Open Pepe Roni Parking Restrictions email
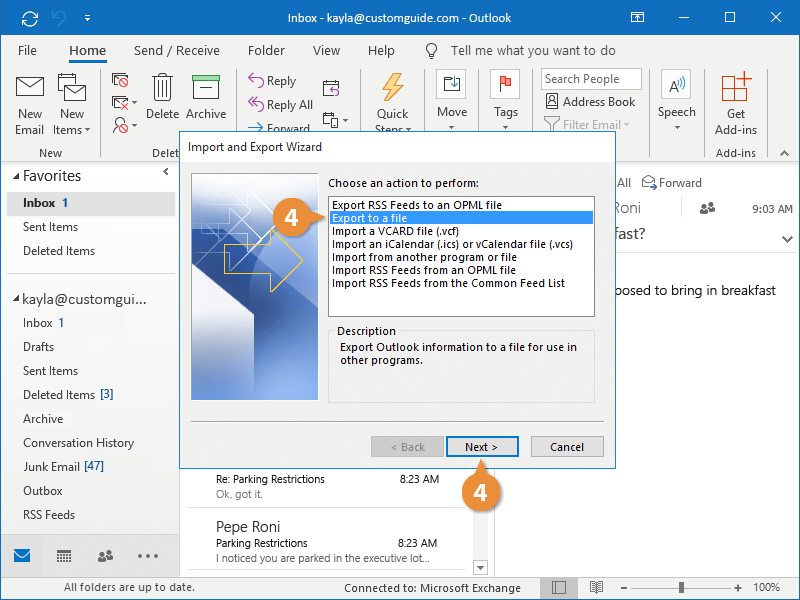 point(326,542)
